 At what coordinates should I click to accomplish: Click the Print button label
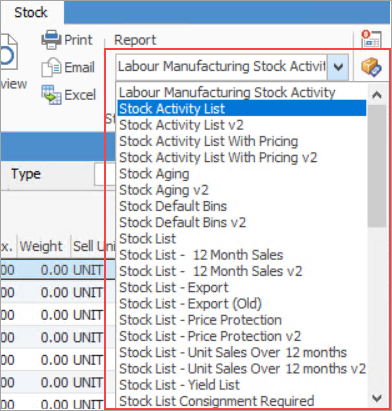click(x=78, y=40)
